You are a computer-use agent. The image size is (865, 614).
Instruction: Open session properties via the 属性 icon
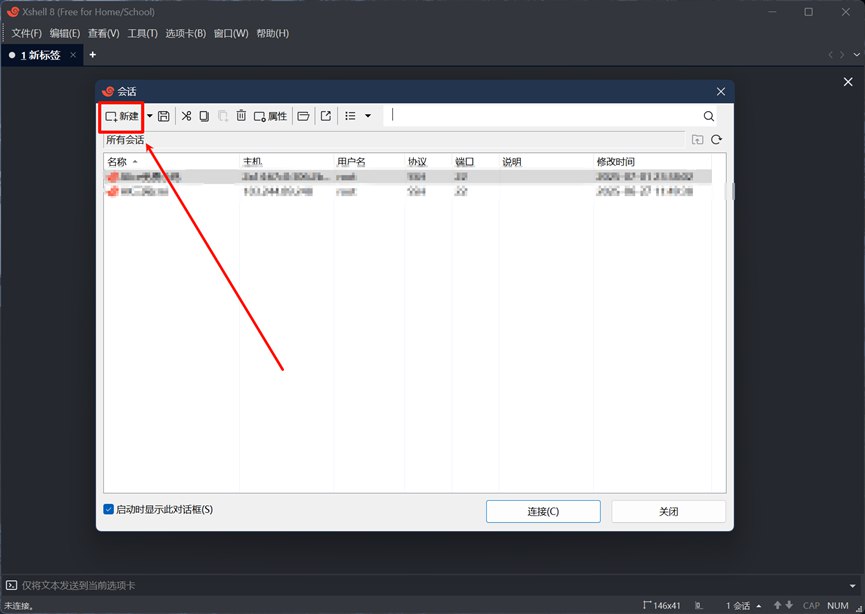pos(270,115)
